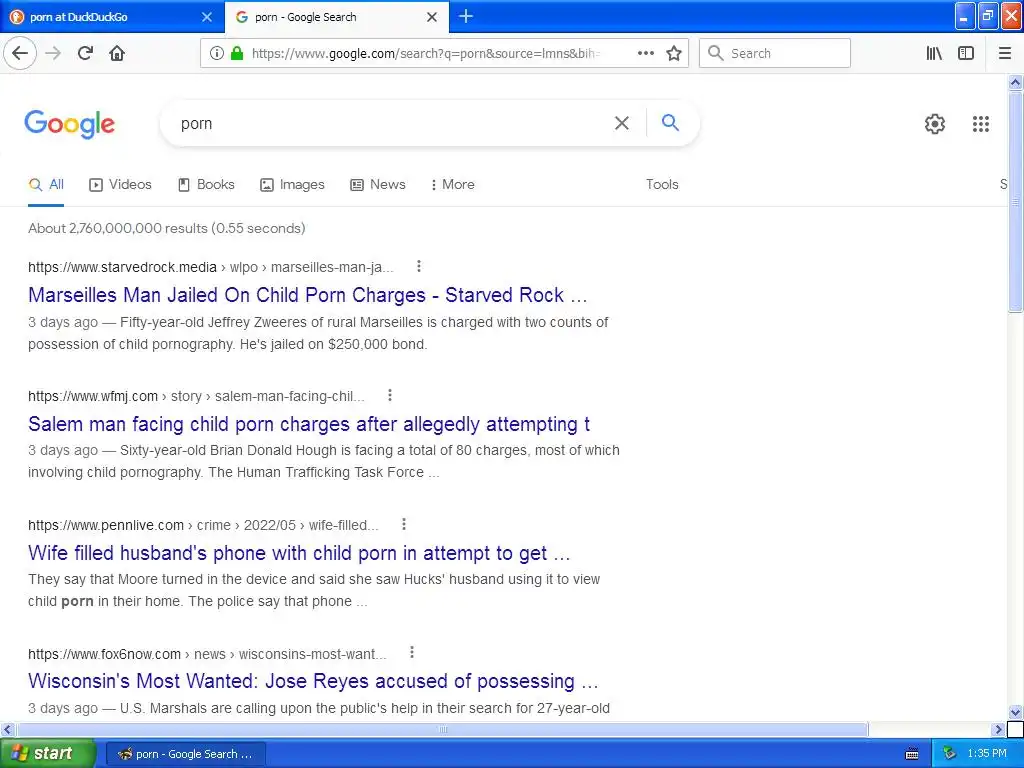Open Wisconsin's Most Wanted Jose Reyes link

[x=313, y=681]
